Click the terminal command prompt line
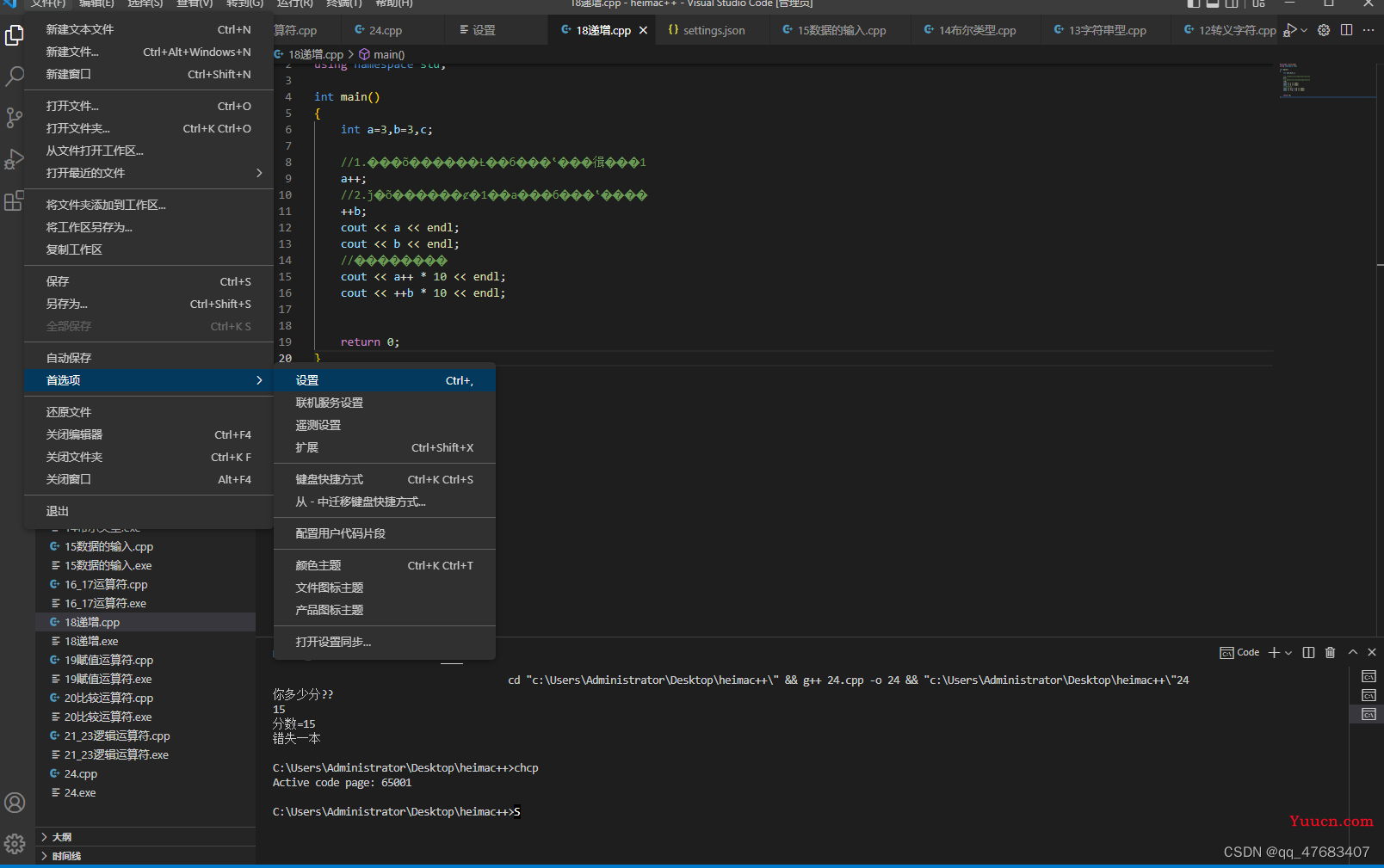Image resolution: width=1384 pixels, height=868 pixels. point(397,811)
